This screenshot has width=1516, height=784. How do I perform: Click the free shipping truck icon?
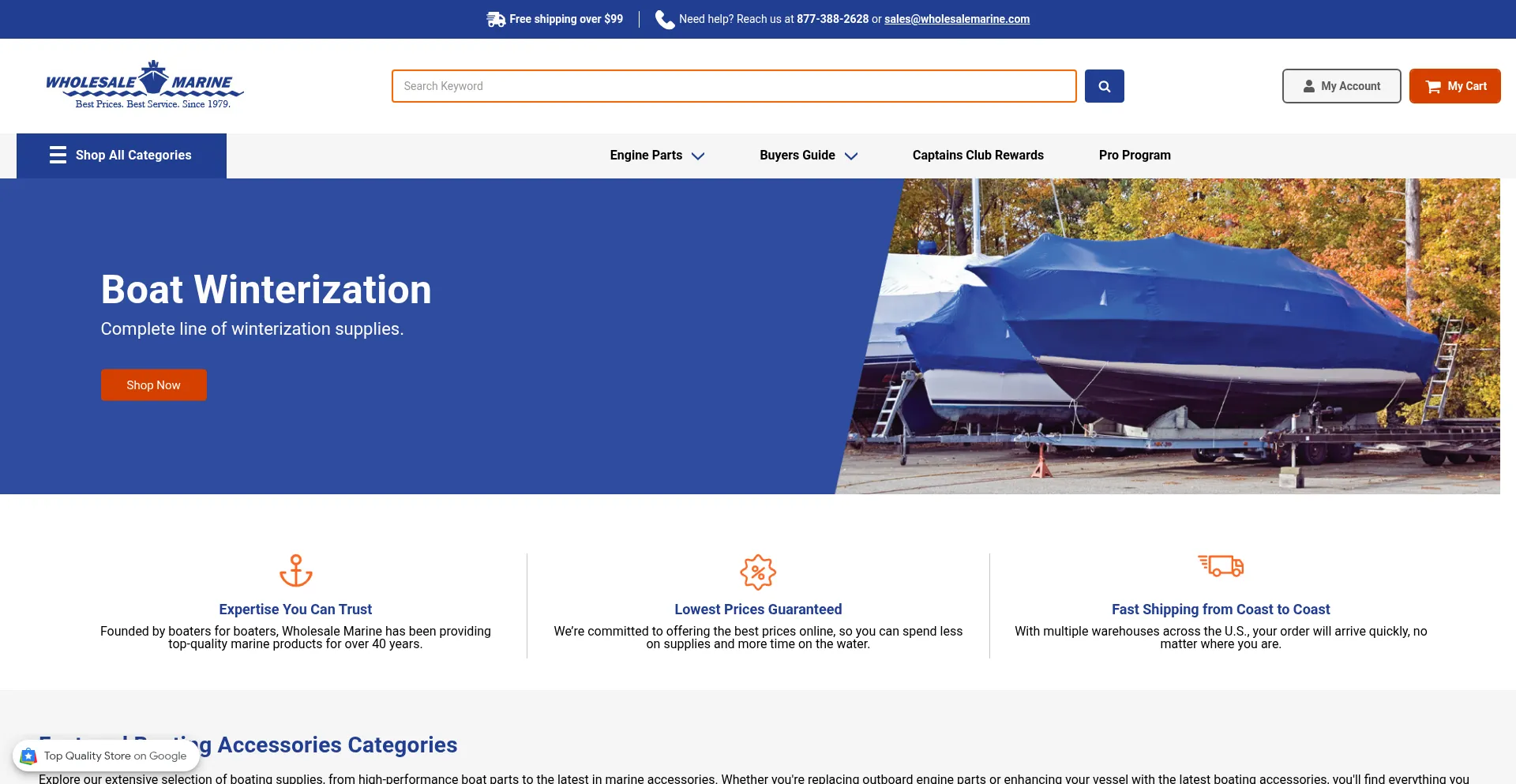pyautogui.click(x=496, y=20)
